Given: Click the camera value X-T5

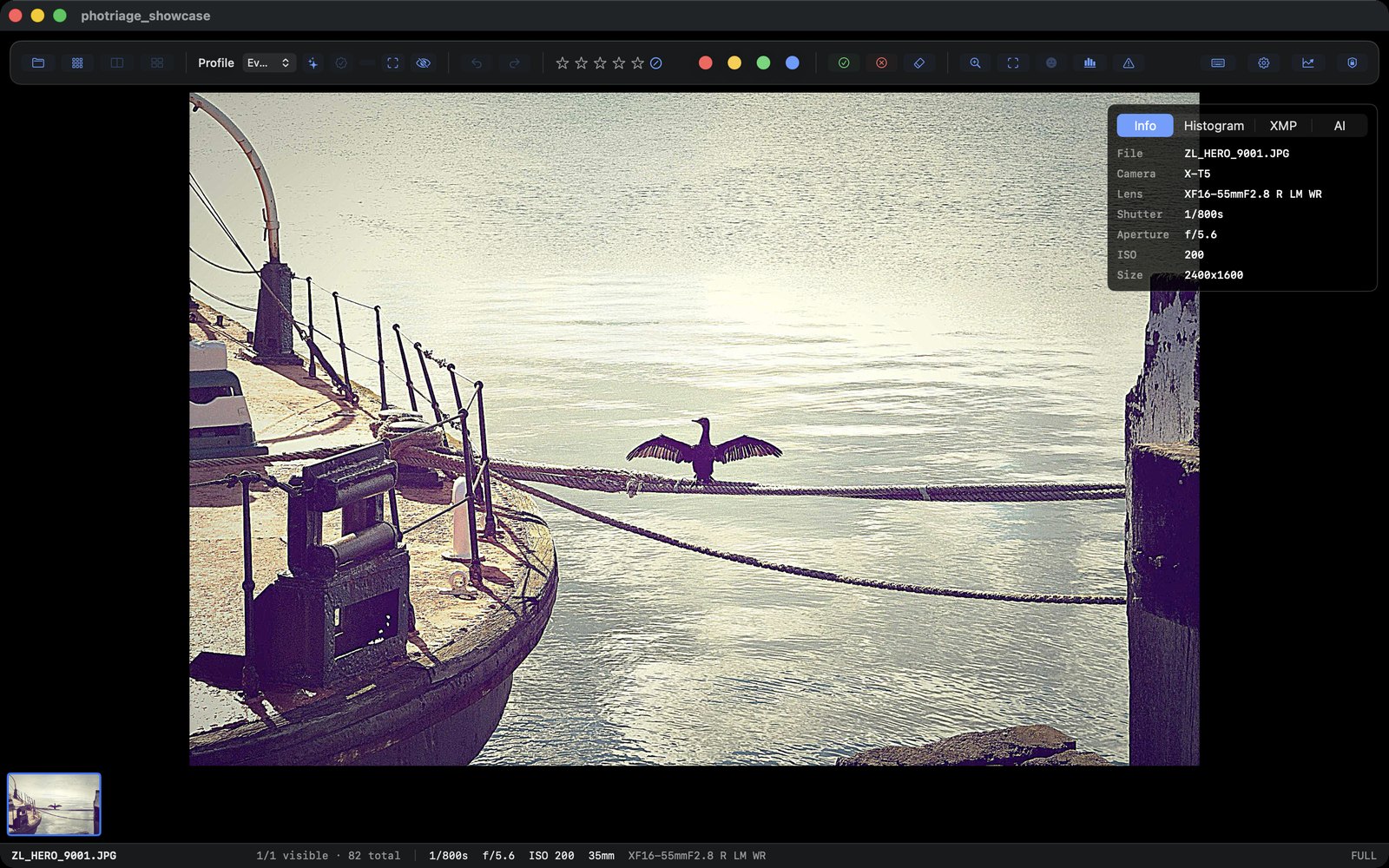Looking at the screenshot, I should (x=1197, y=174).
